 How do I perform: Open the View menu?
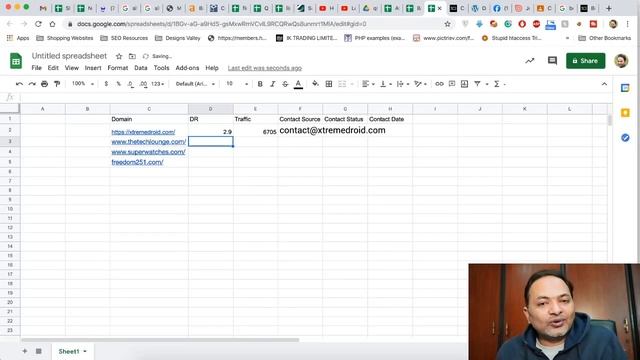(71, 68)
